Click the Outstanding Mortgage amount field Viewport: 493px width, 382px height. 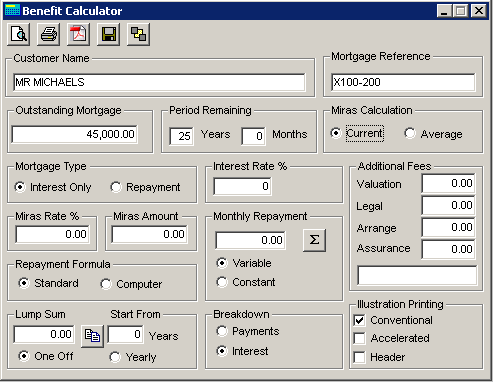[x=74, y=134]
